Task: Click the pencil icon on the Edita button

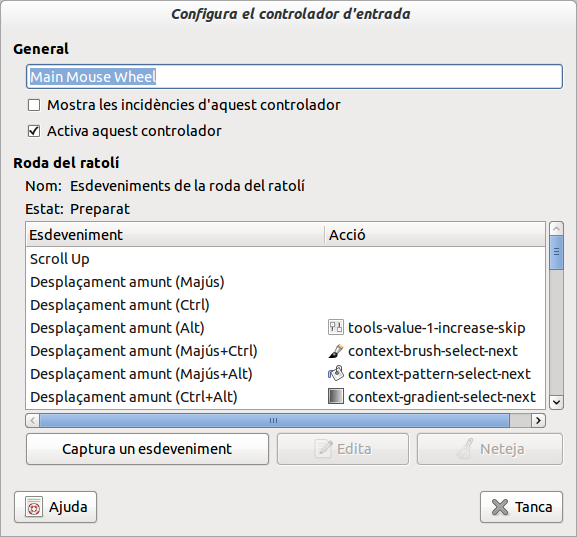Action: tap(324, 449)
